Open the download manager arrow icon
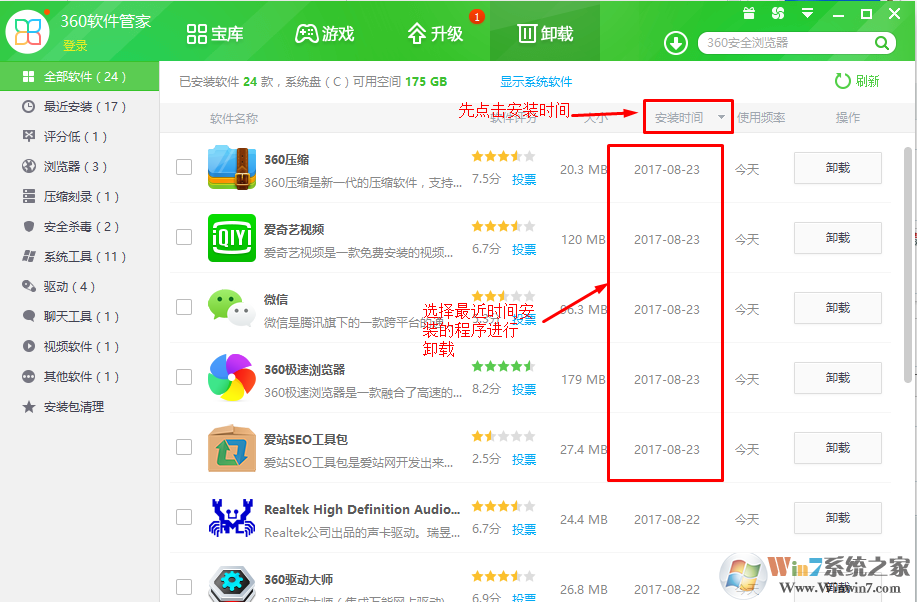Image resolution: width=917 pixels, height=602 pixels. pos(675,43)
